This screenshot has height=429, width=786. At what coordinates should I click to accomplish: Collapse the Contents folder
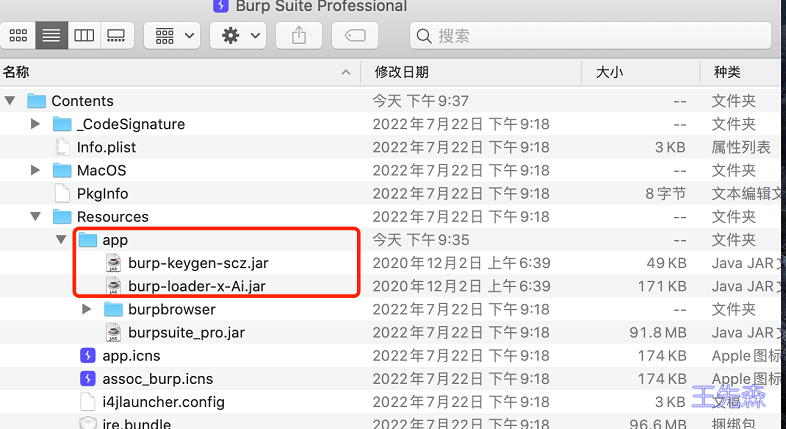tap(10, 101)
